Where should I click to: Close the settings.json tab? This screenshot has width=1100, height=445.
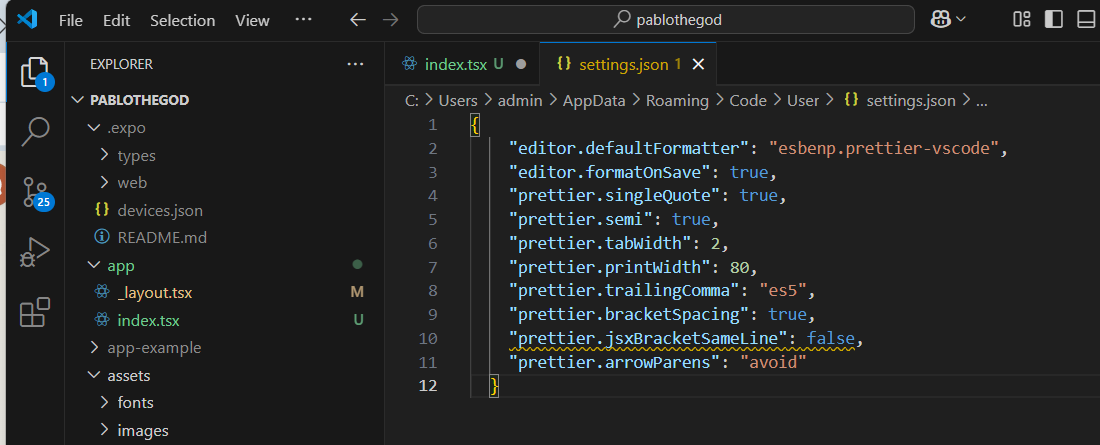coord(698,65)
